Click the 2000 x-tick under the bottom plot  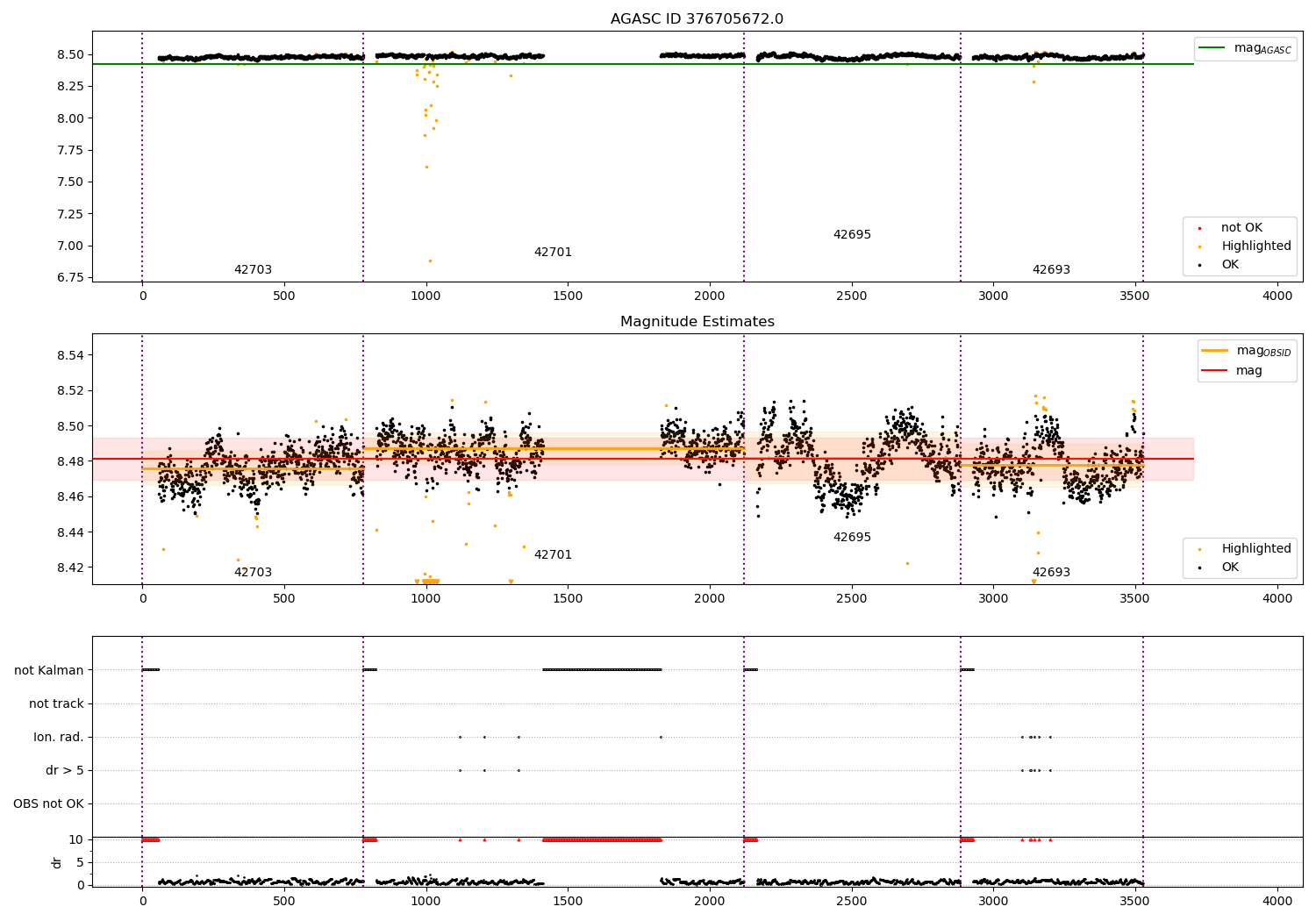click(x=710, y=902)
